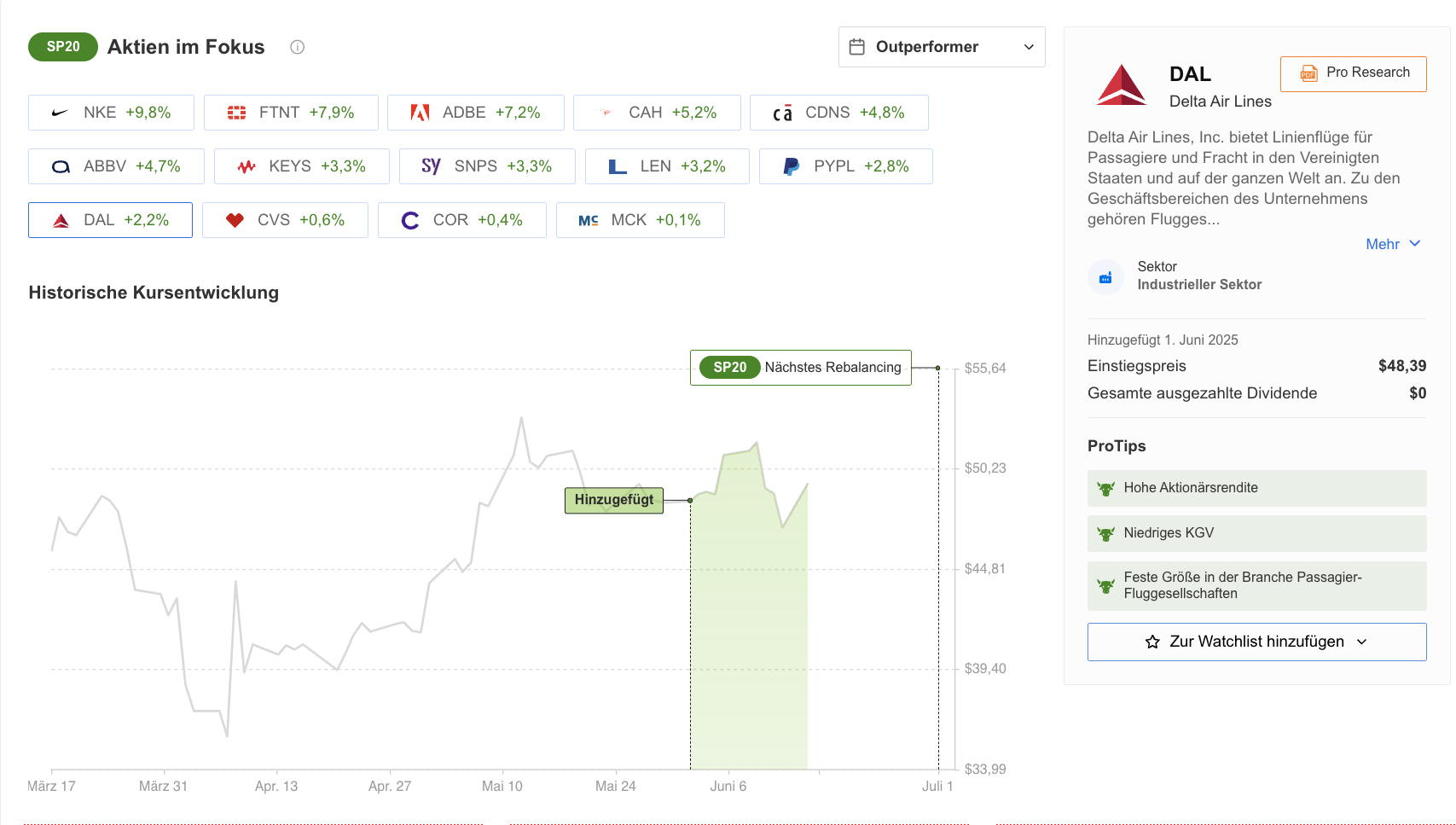Click the calendar icon in Outperformer dropdown

857,47
